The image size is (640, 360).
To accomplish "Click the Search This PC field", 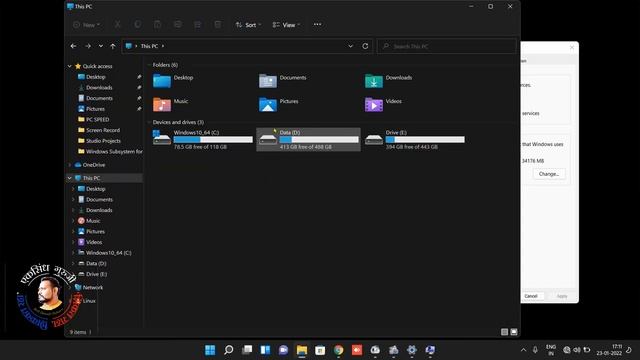I will [x=447, y=46].
